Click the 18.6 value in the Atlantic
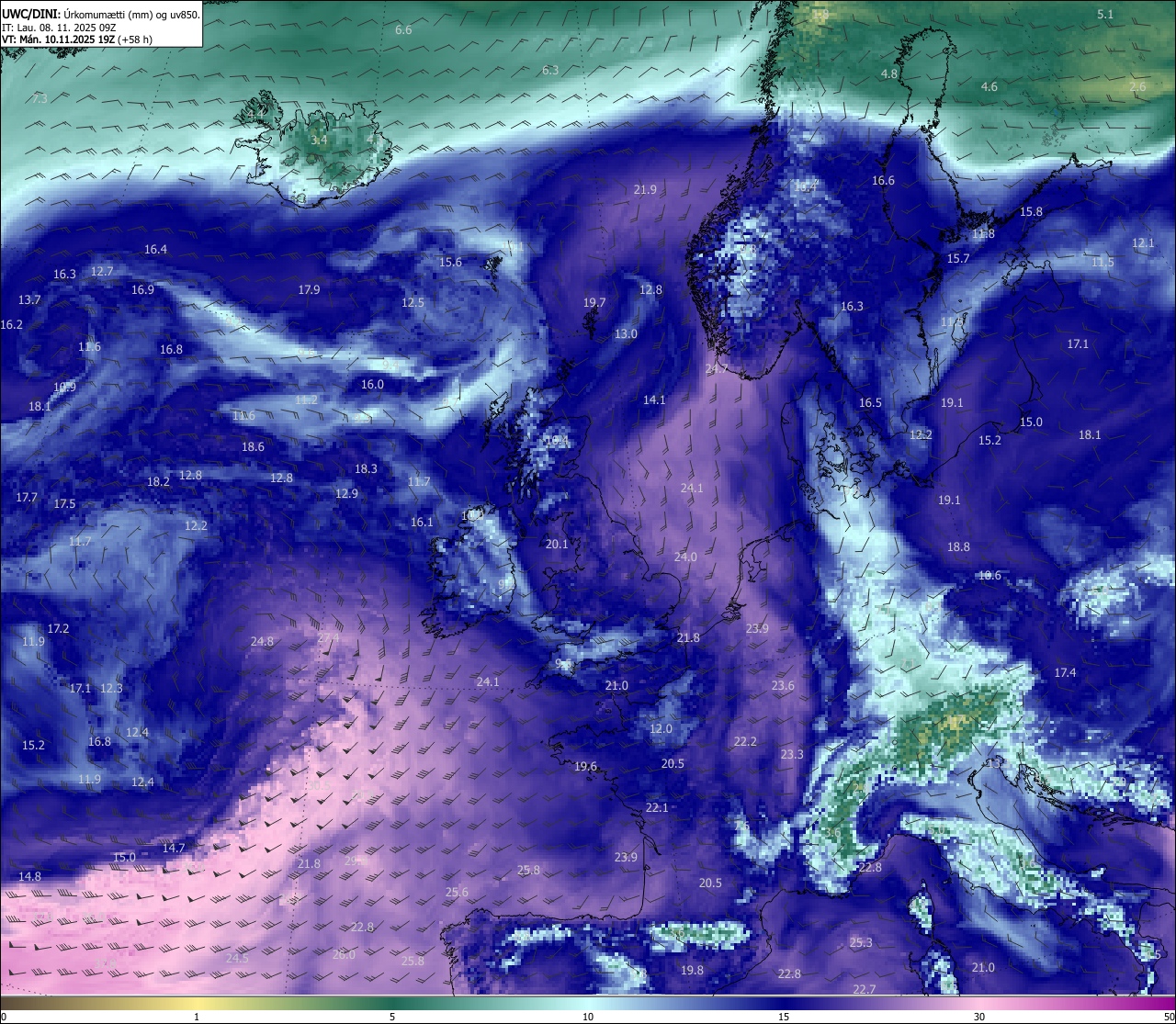The width and height of the screenshot is (1176, 1024). (253, 447)
